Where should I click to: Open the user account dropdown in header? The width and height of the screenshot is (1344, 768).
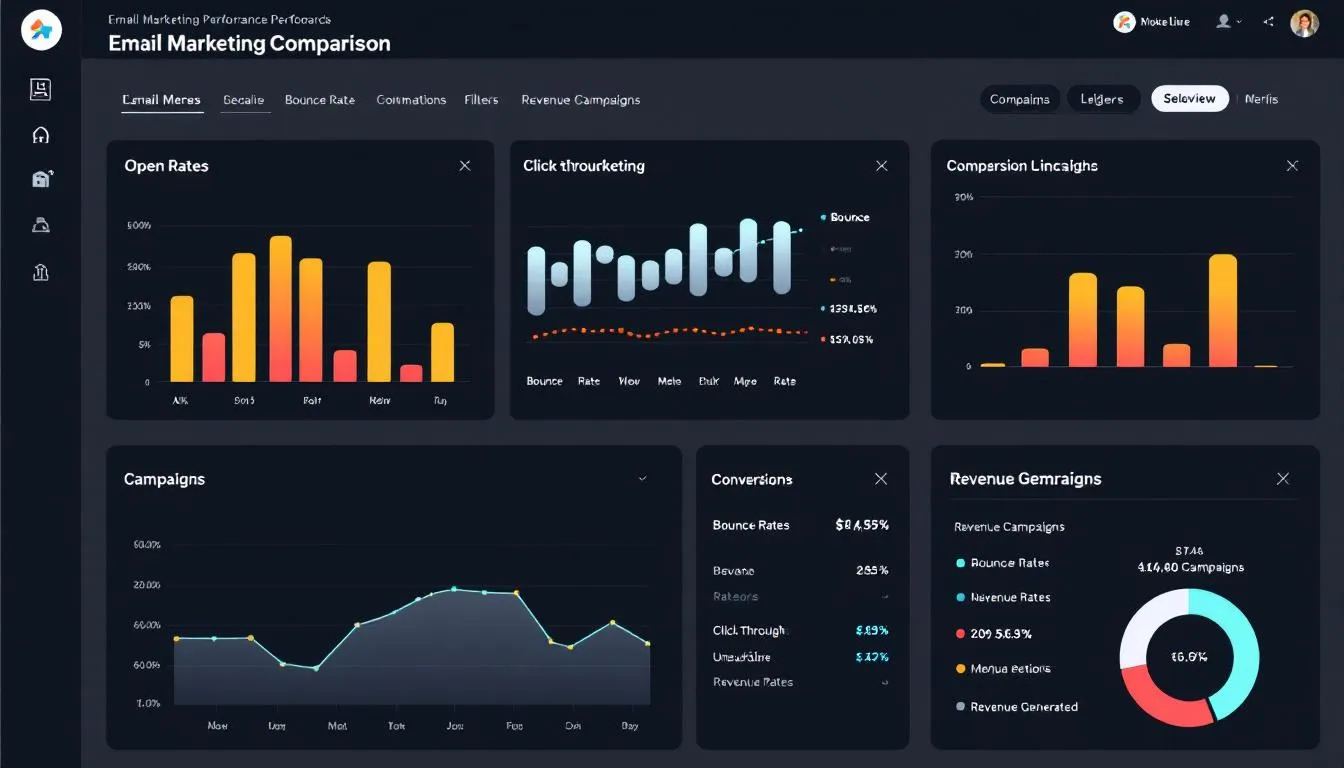click(x=1227, y=22)
